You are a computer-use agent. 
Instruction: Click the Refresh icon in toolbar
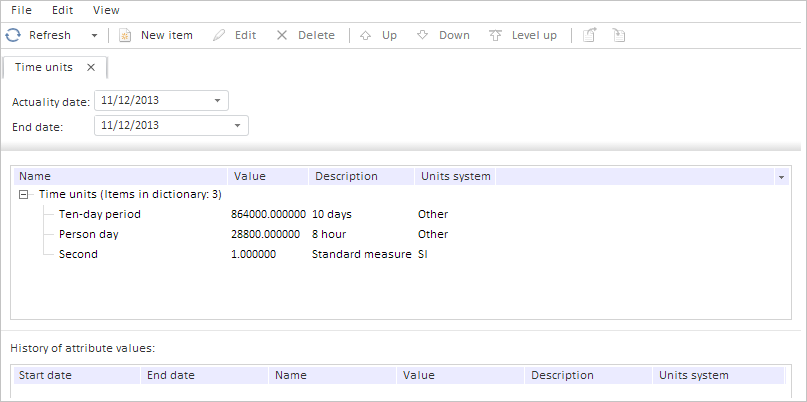tap(13, 35)
